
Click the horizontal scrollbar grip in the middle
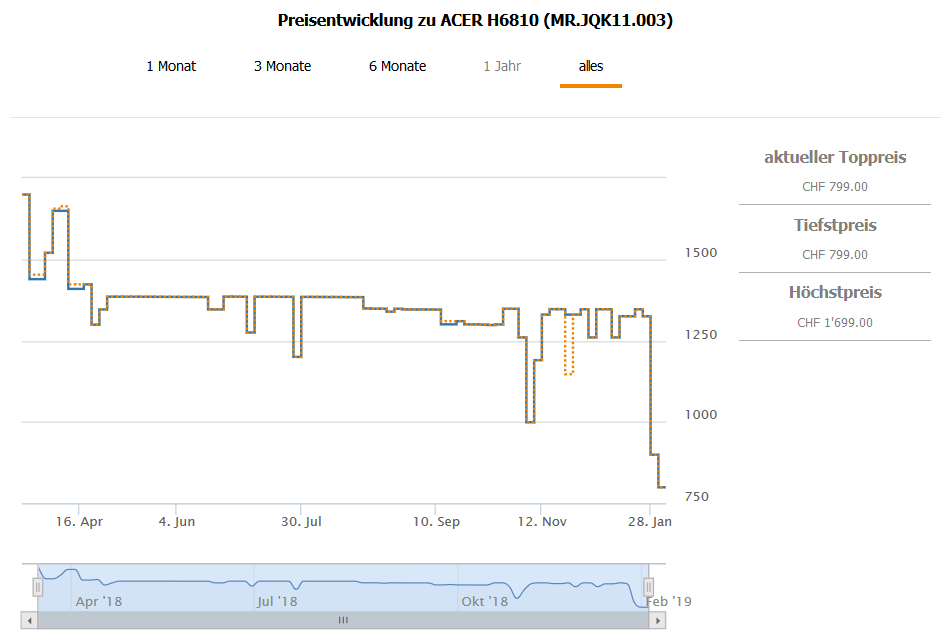343,620
